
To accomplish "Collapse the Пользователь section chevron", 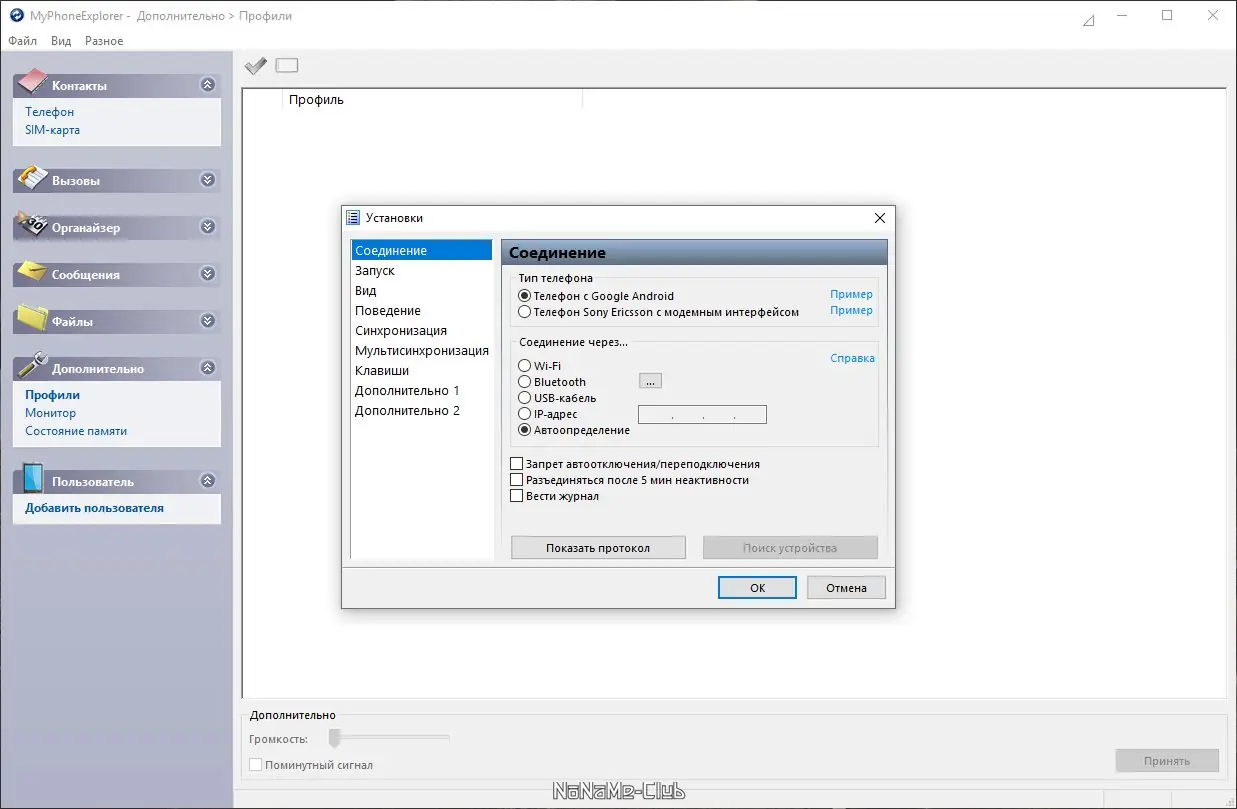I will coord(207,481).
